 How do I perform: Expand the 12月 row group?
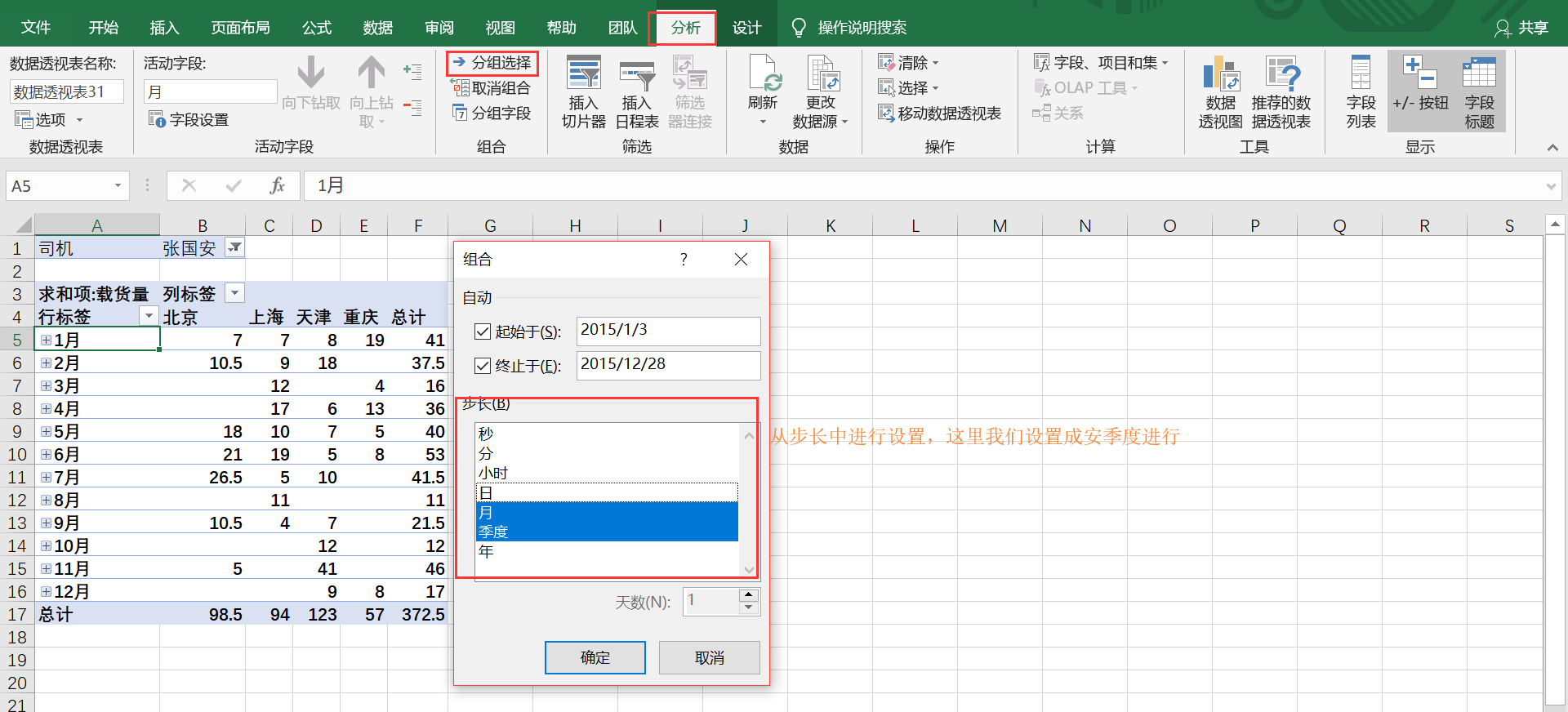coord(47,591)
